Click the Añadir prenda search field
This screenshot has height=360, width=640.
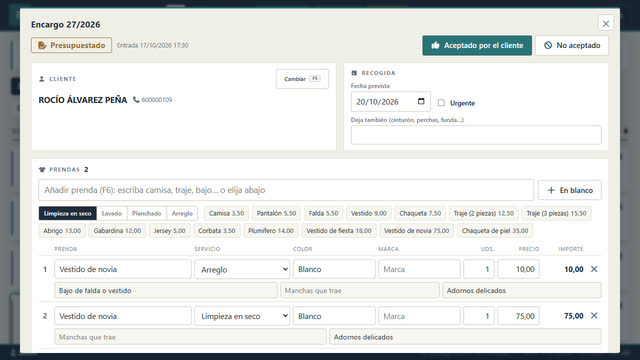click(286, 190)
